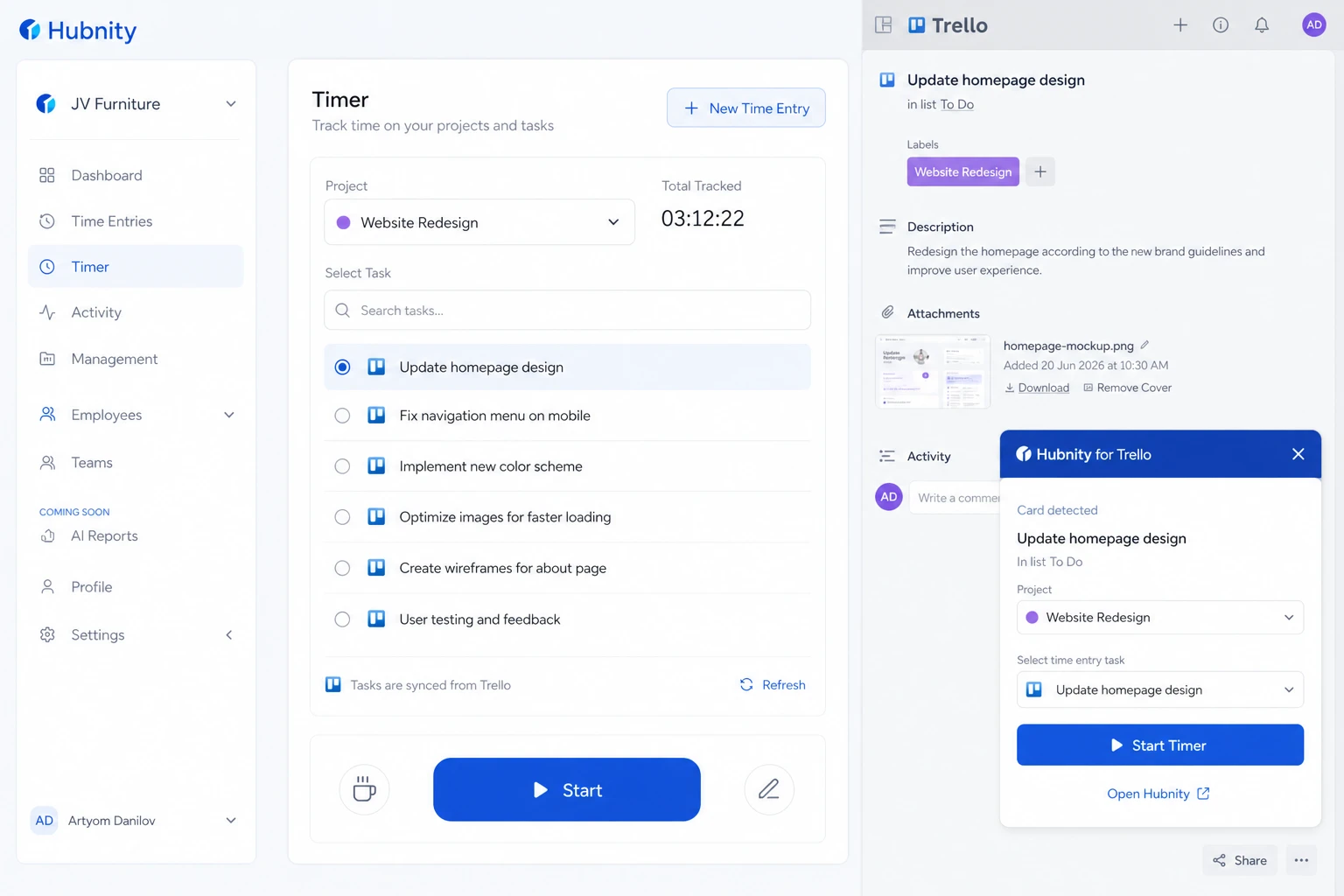This screenshot has height=896, width=1344.
Task: Click the Hubnity logo in the header
Action: 78,31
